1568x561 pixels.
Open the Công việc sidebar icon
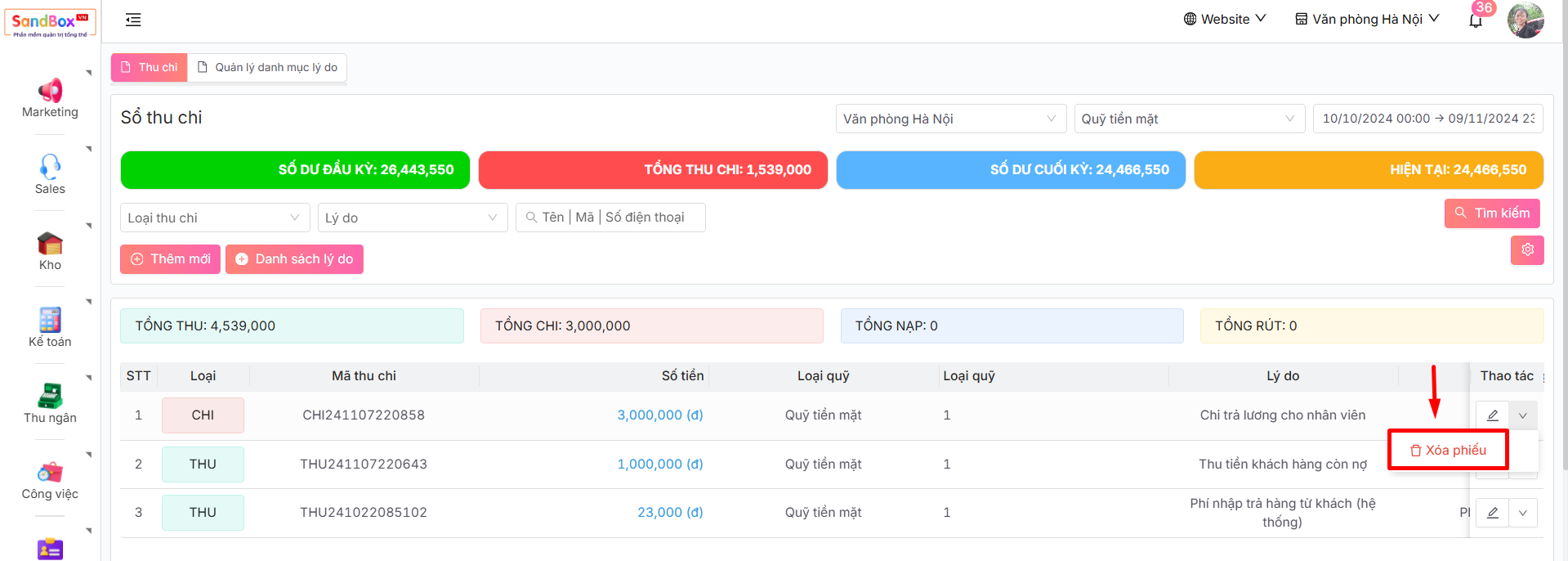[50, 473]
